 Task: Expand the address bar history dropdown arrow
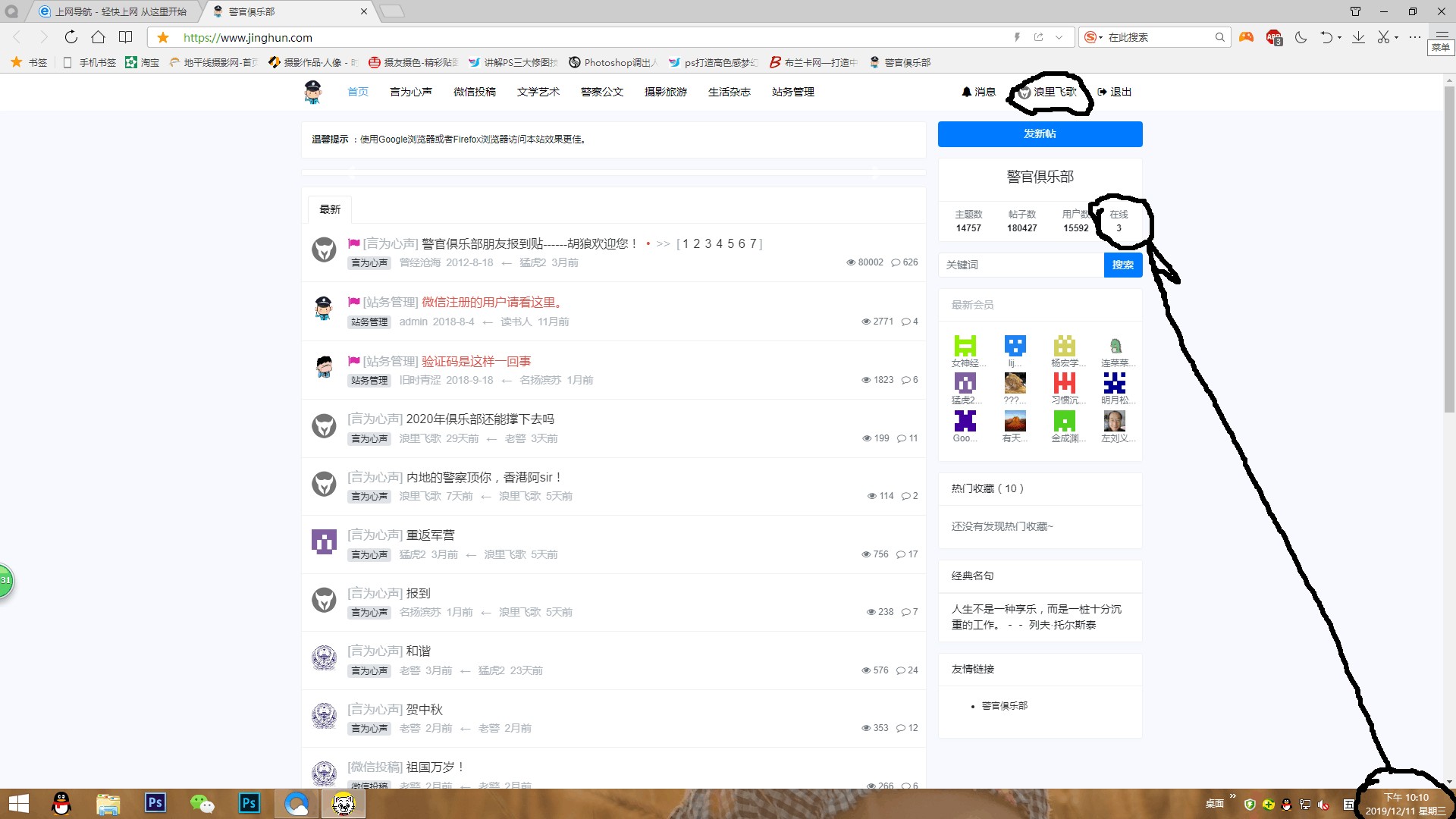[x=1059, y=37]
